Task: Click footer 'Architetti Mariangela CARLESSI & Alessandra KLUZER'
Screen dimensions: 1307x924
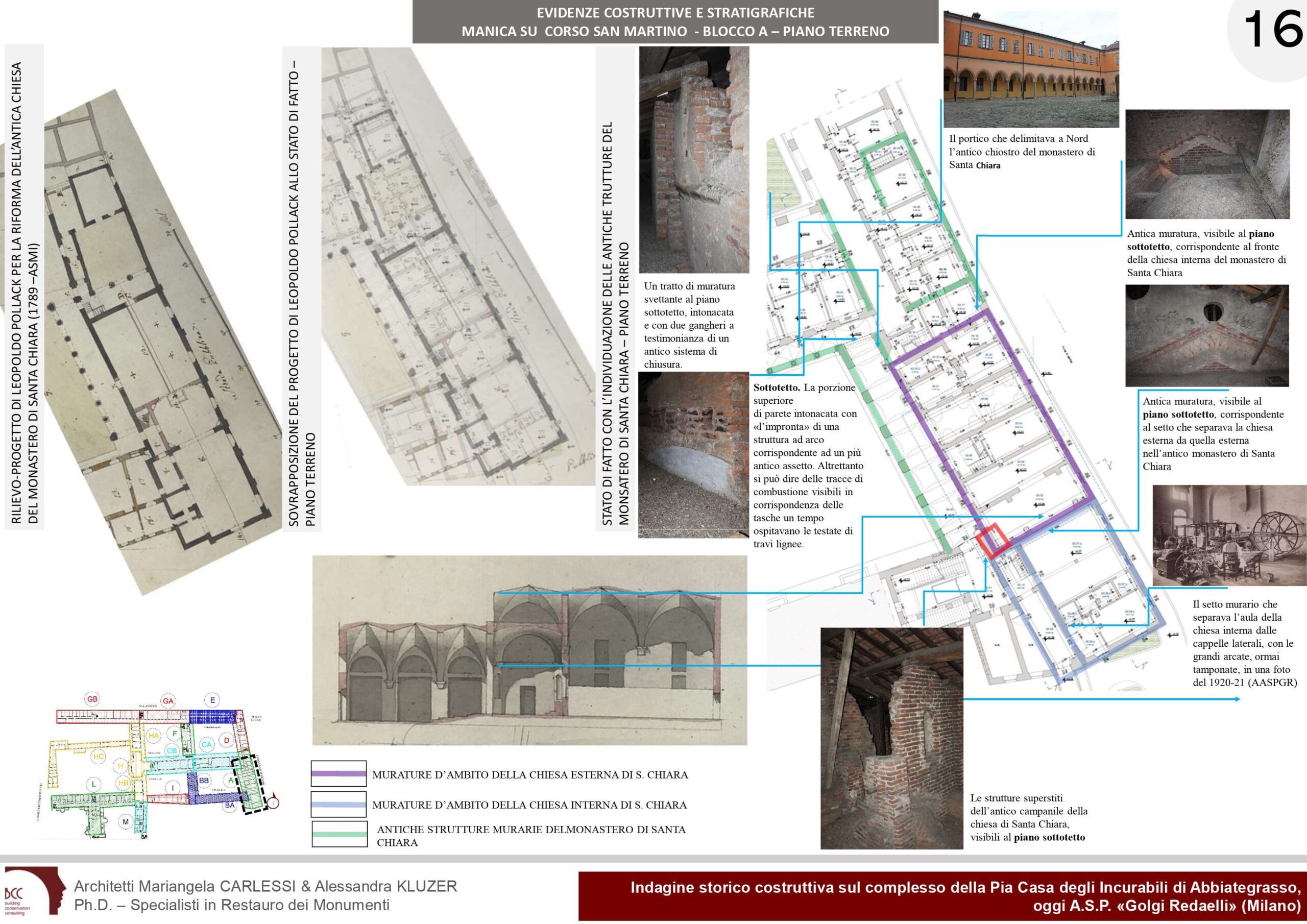Action: tap(266, 886)
